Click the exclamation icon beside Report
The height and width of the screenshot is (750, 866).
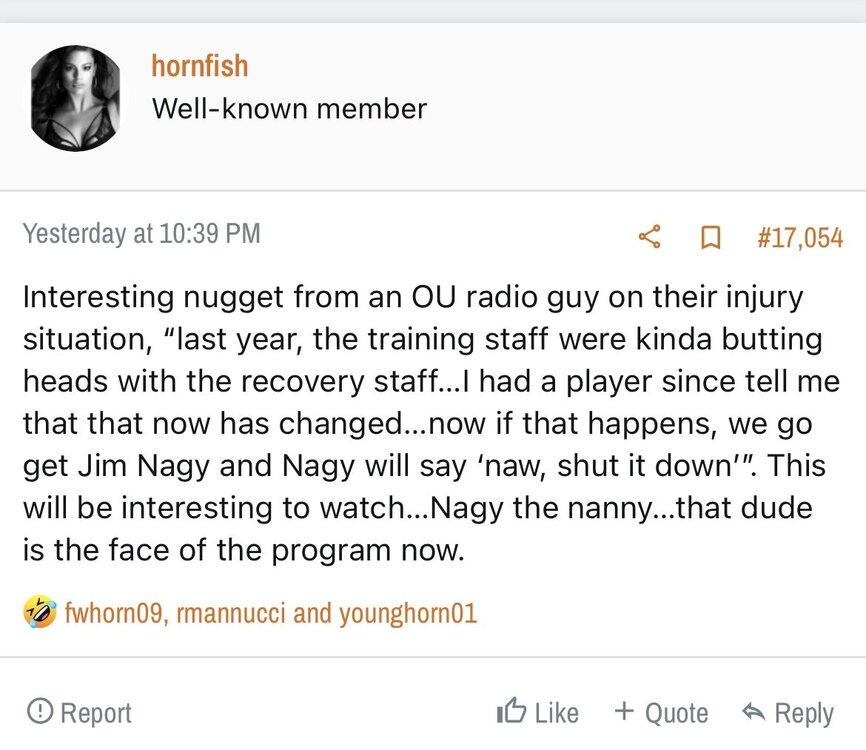40,711
